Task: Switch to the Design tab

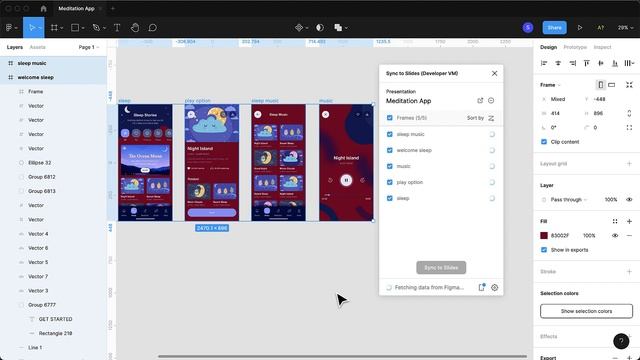Action: [548, 47]
